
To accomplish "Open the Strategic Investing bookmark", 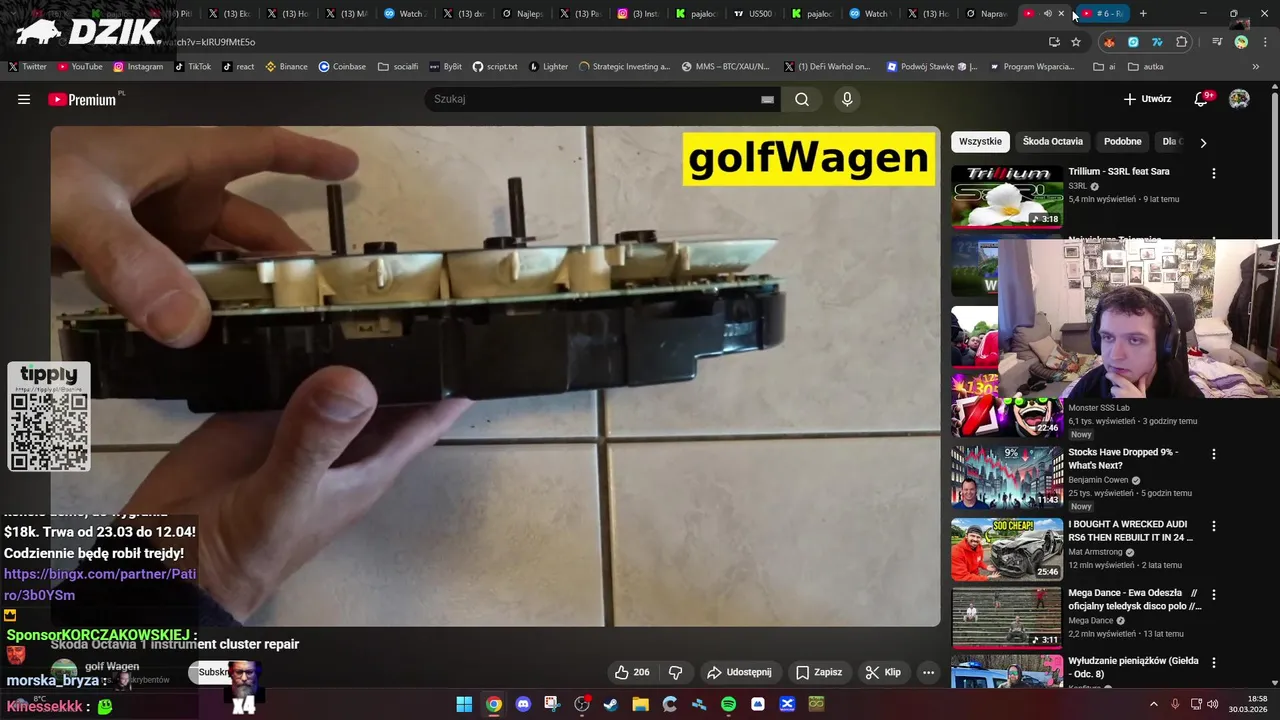I will 624,67.
